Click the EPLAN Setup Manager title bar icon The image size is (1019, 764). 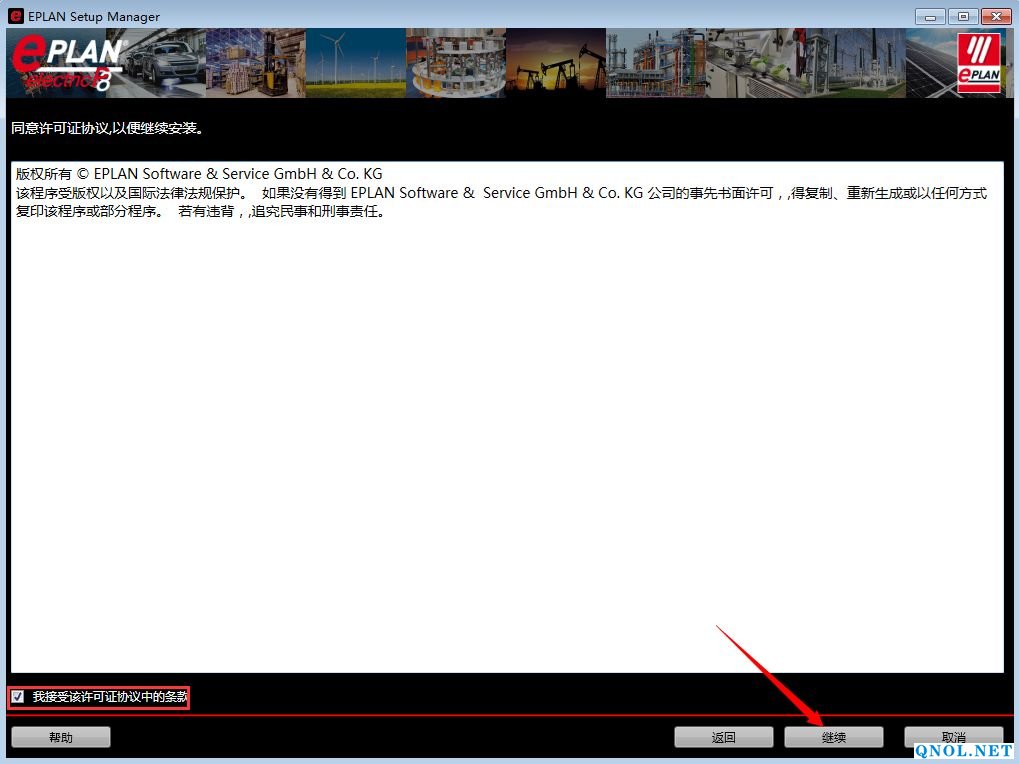pyautogui.click(x=15, y=16)
